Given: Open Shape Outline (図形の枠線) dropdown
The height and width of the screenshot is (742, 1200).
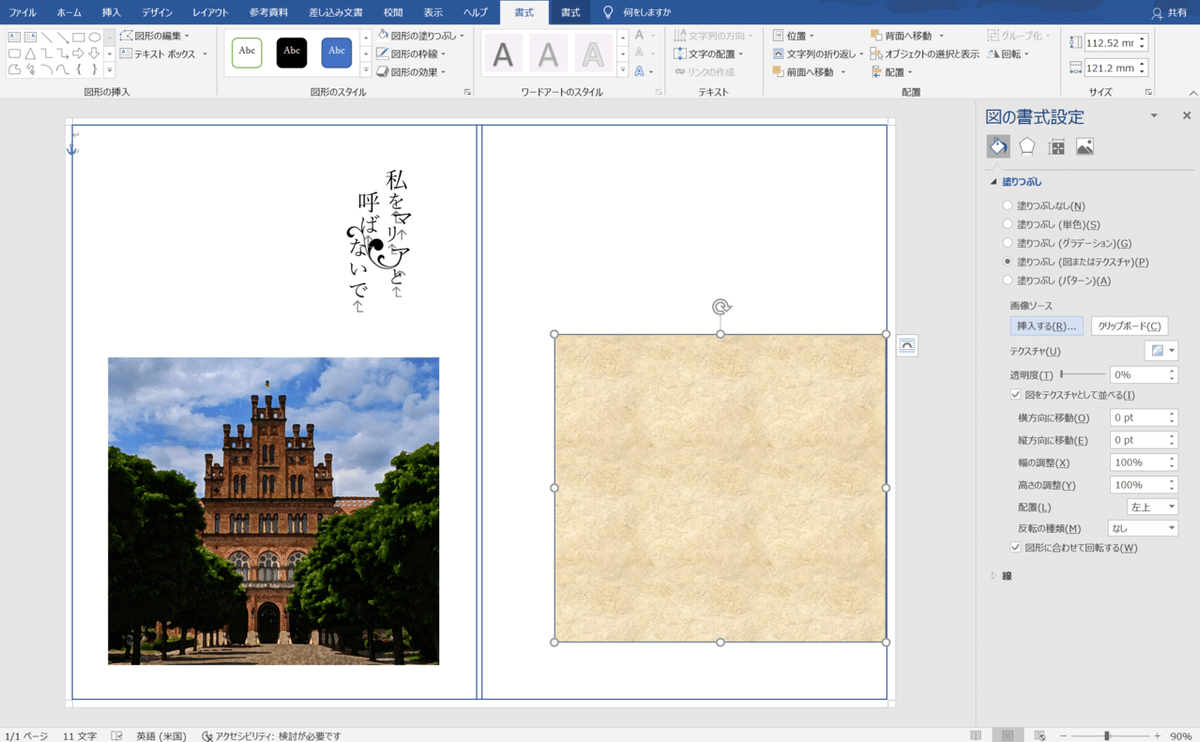Looking at the screenshot, I should (x=411, y=54).
